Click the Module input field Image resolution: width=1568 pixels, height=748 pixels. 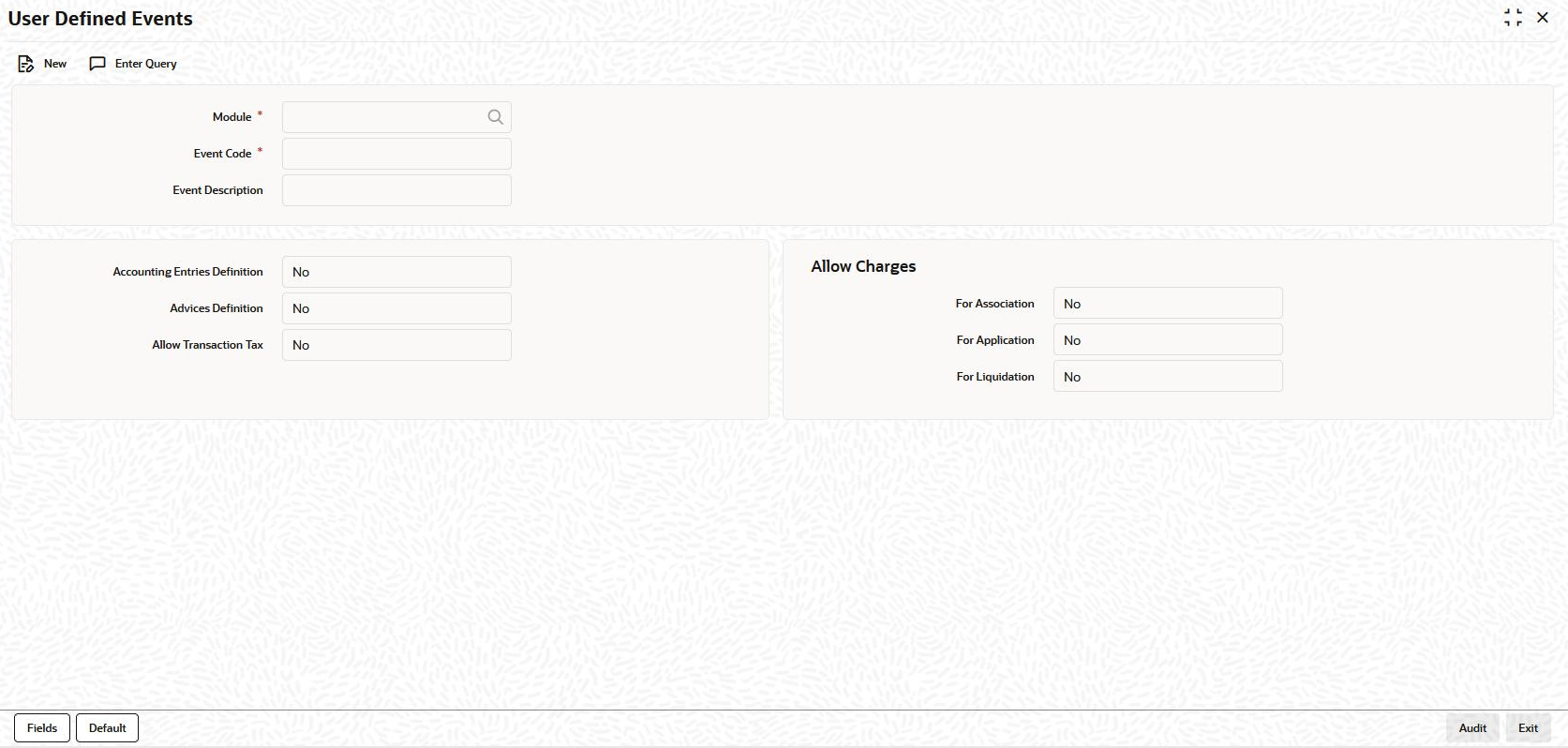[x=382, y=117]
